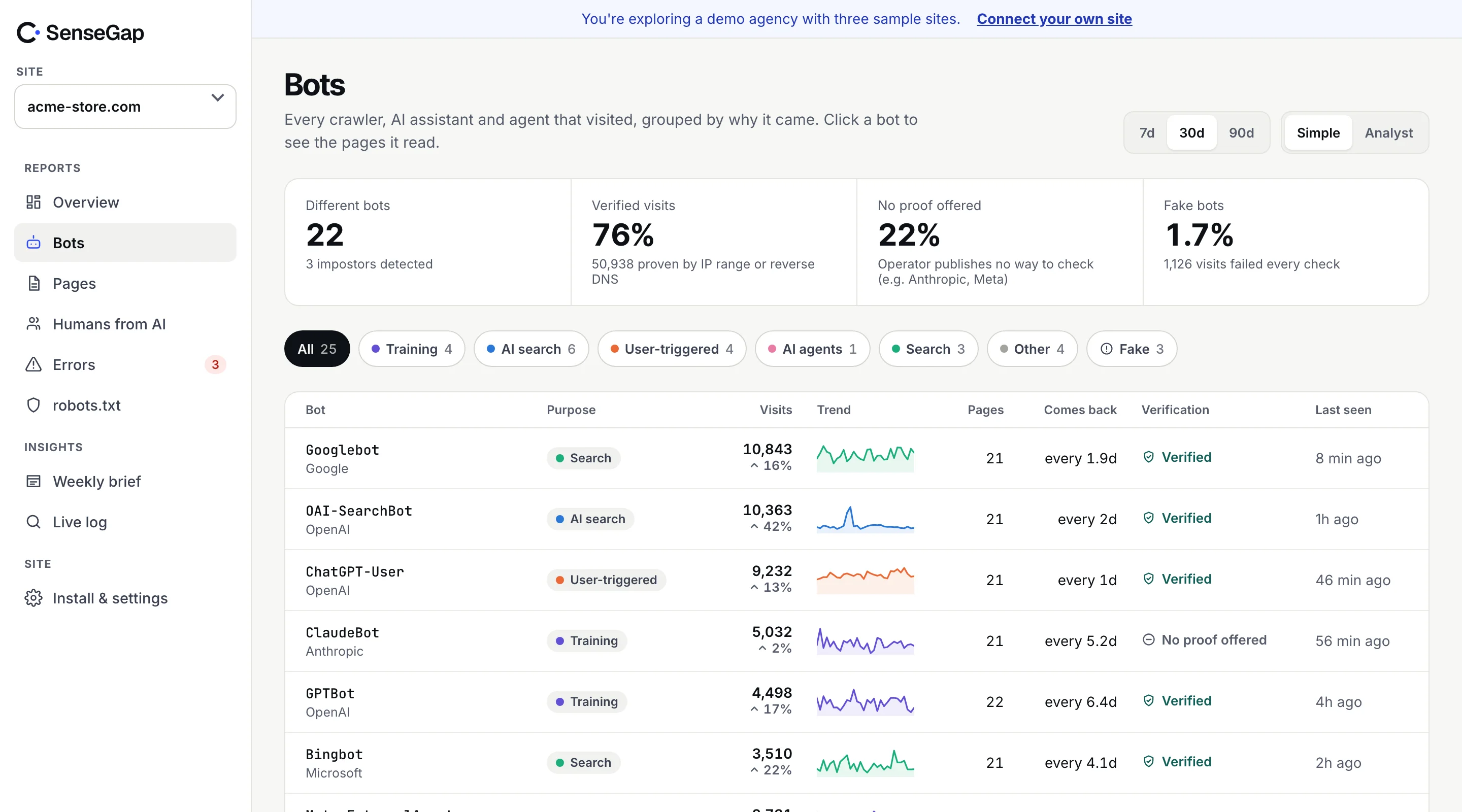Filter bots by AI search

531,349
